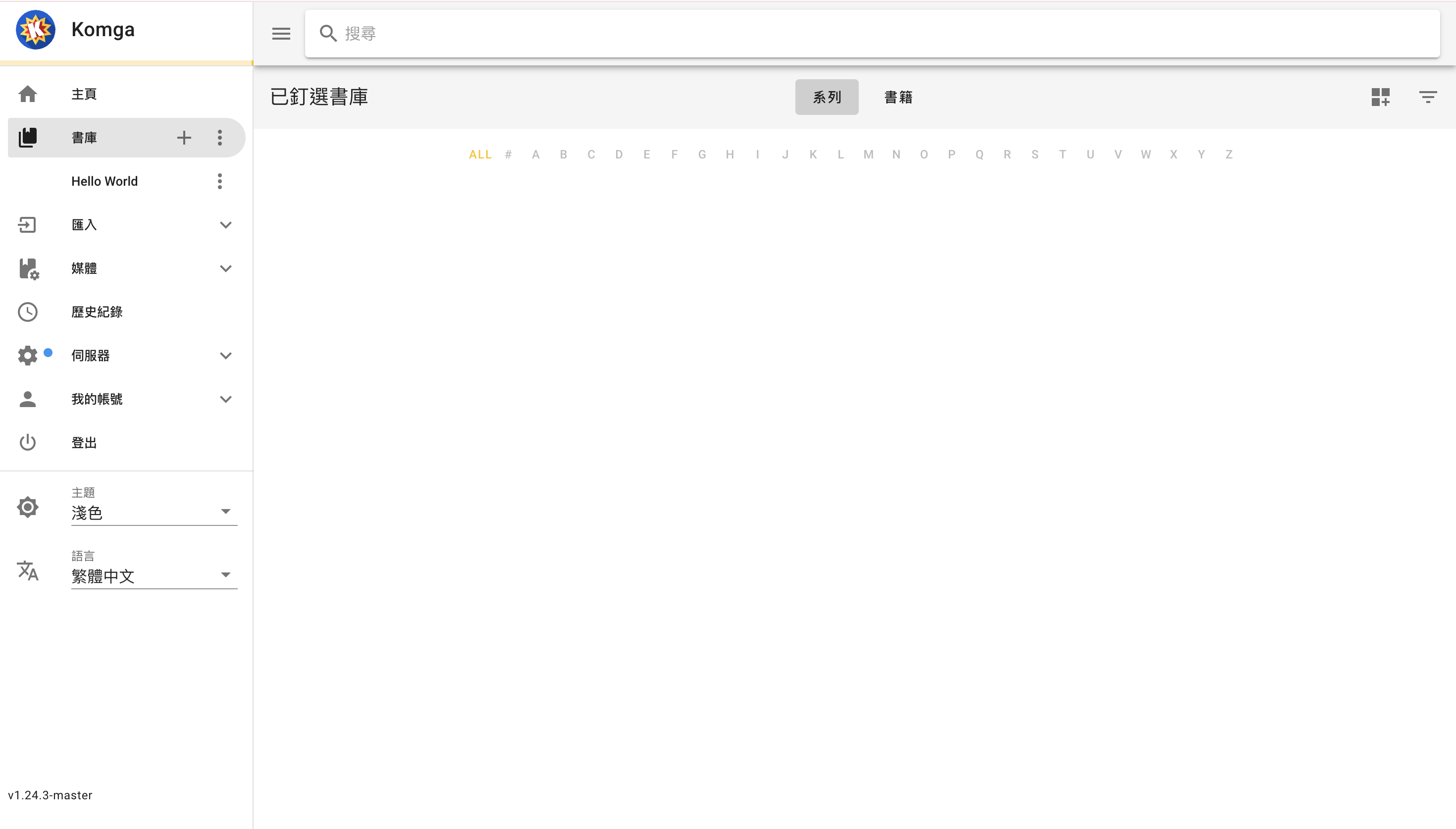This screenshot has width=1456, height=829.
Task: Filter by letter M in the alphabet bar
Action: tap(868, 155)
